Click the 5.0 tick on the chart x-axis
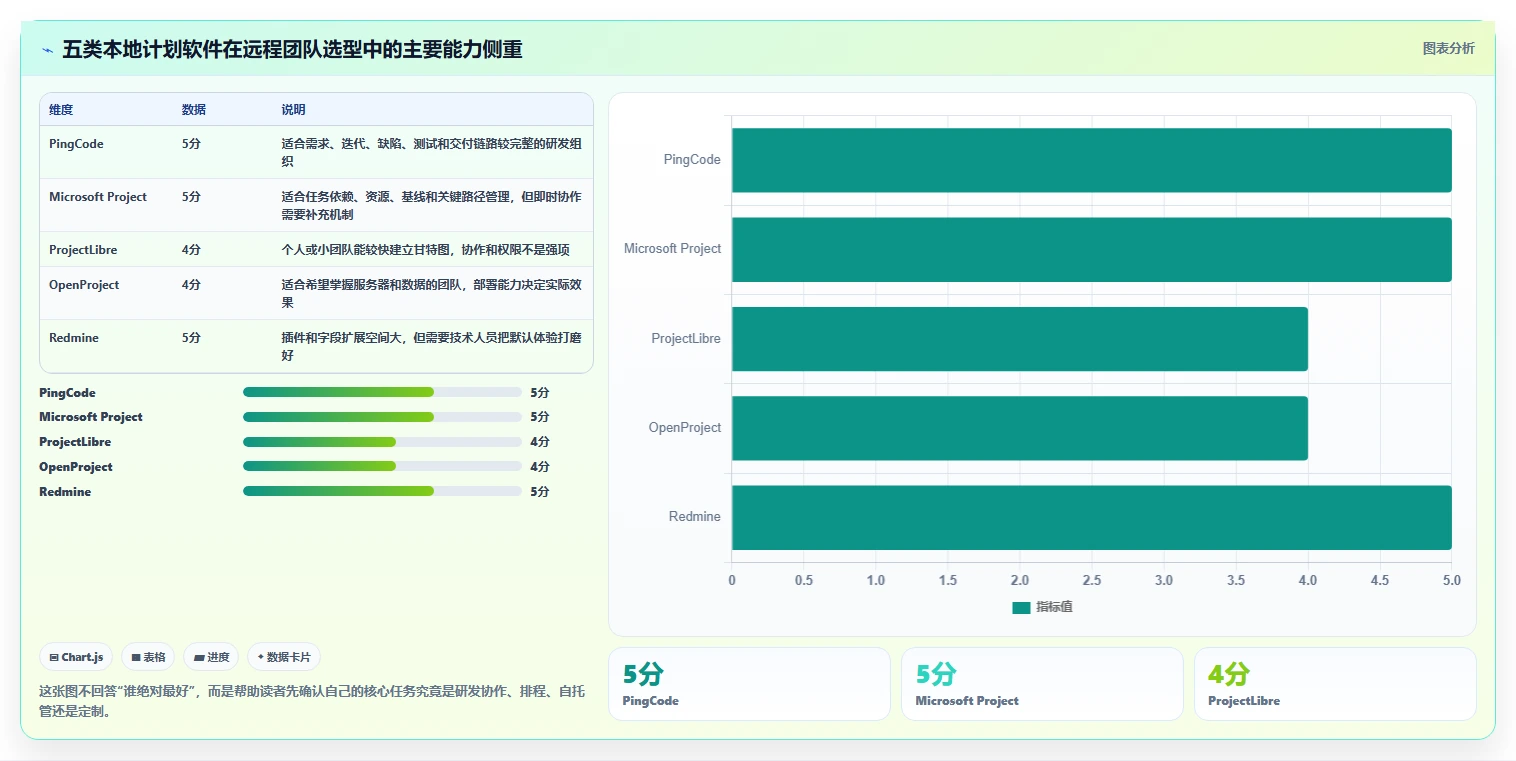The height and width of the screenshot is (761, 1516). click(1451, 580)
